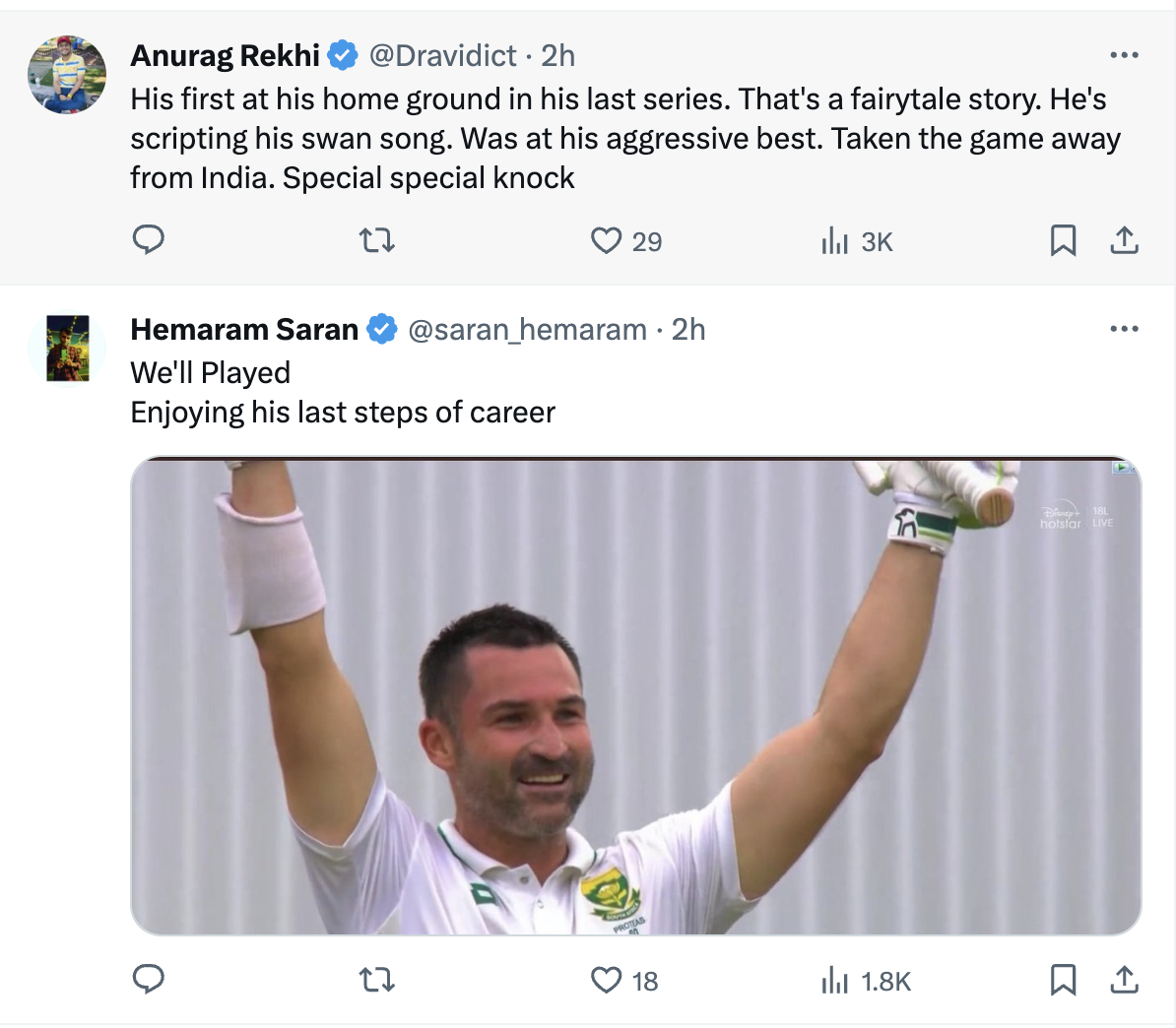This screenshot has height=1028, width=1176.
Task: Play the celebrating batsman video
Action: [x=635, y=694]
